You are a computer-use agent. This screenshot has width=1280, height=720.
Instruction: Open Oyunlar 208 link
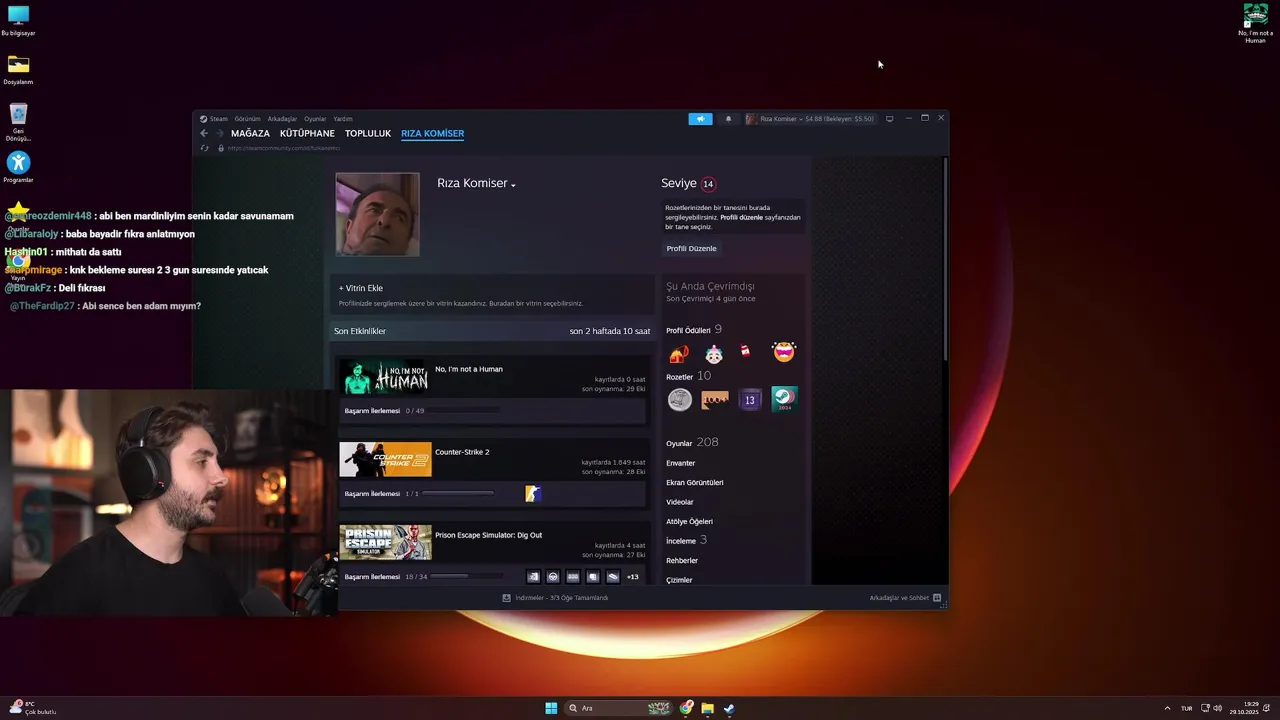[692, 443]
